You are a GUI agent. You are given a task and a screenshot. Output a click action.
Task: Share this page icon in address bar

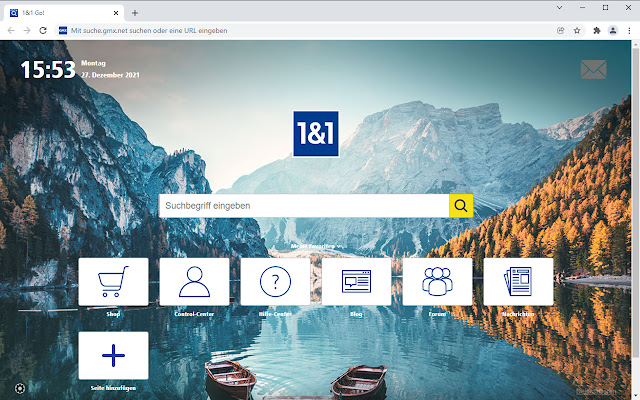[560, 31]
